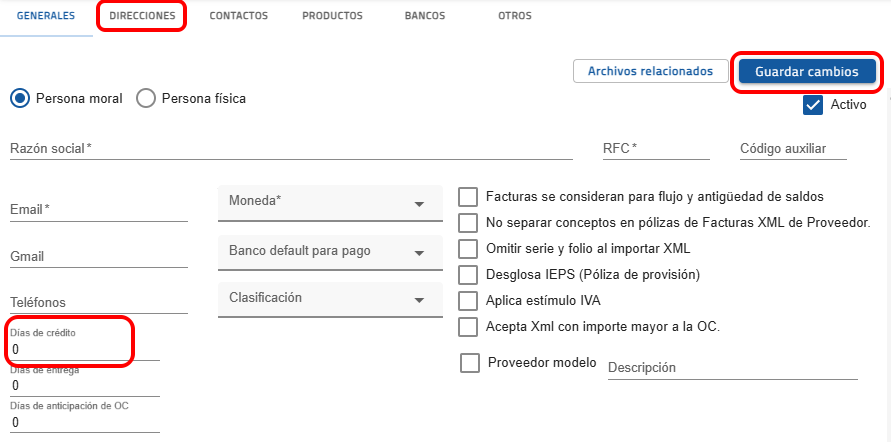The image size is (891, 442).
Task: Open Archivos relacionados
Action: 650,71
